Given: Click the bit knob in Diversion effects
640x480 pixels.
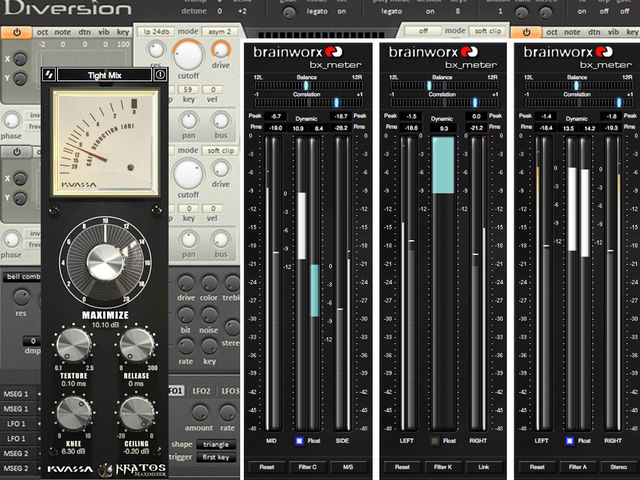Looking at the screenshot, I should (x=186, y=315).
